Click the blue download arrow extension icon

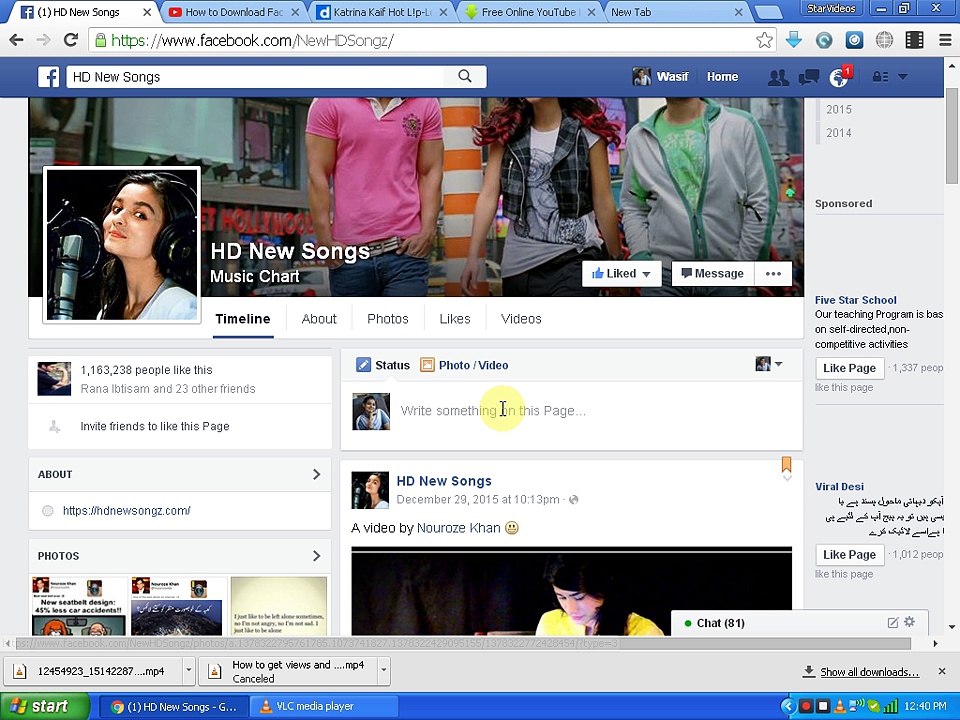click(794, 40)
